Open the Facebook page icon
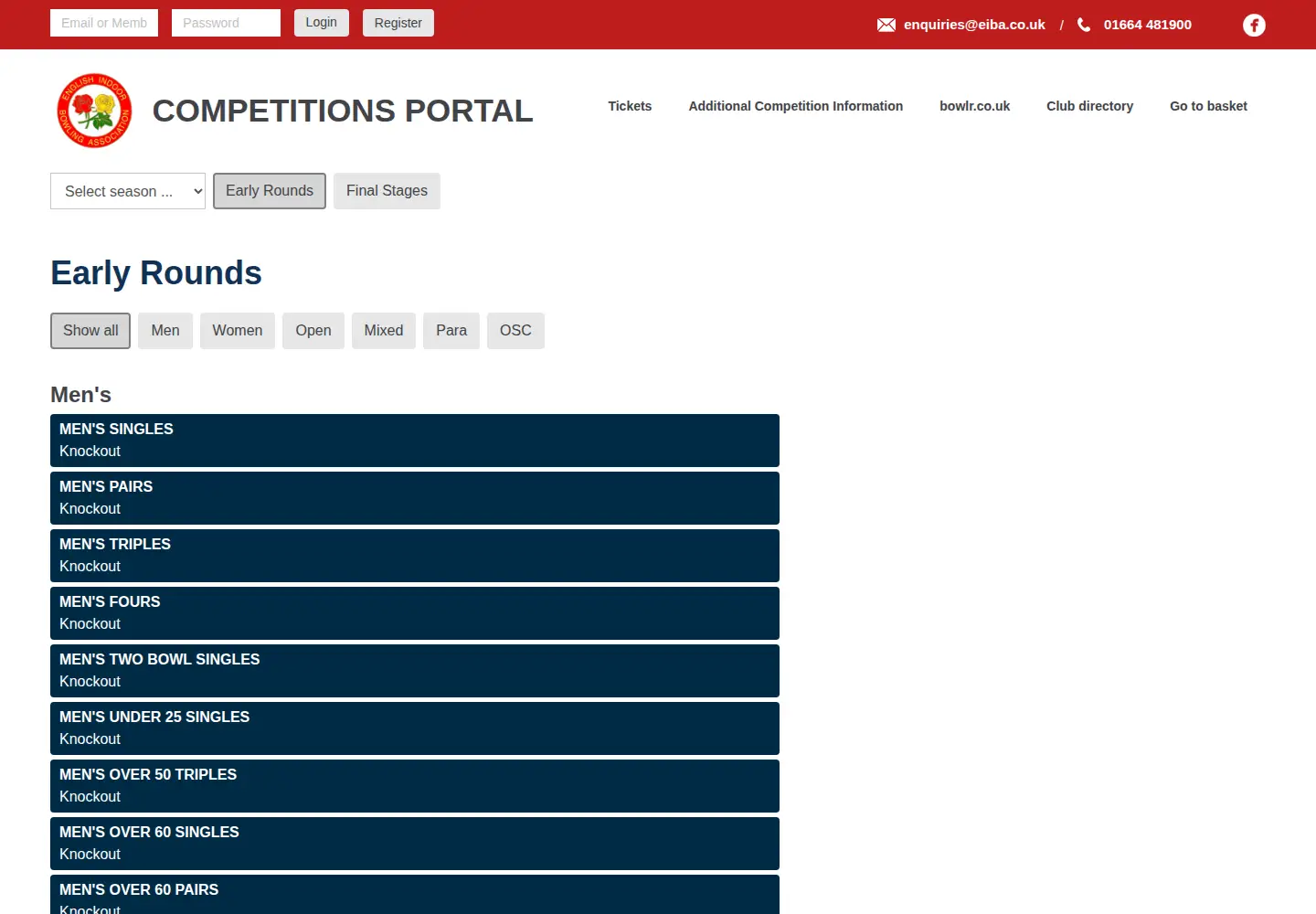This screenshot has height=914, width=1316. pyautogui.click(x=1254, y=25)
